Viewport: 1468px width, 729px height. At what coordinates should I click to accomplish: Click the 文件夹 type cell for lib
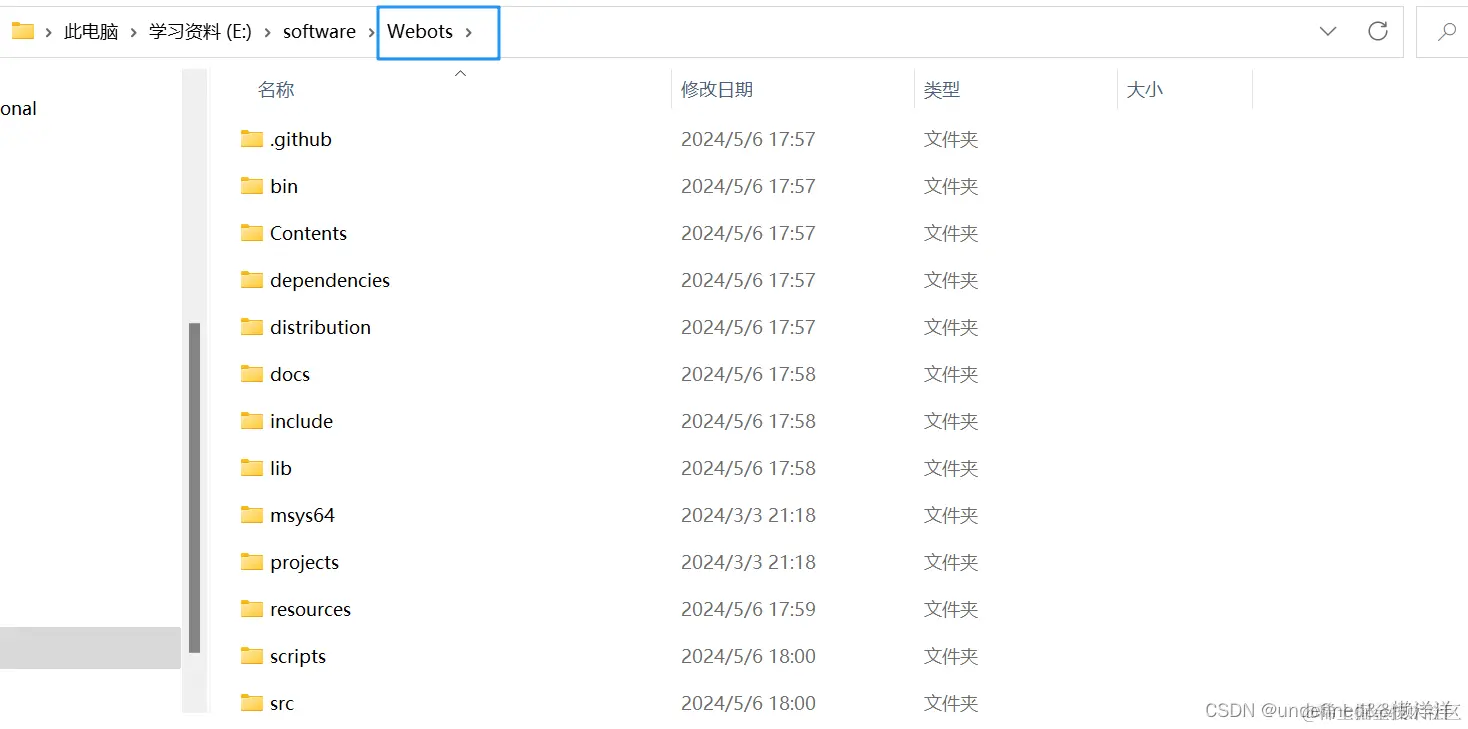(x=951, y=468)
